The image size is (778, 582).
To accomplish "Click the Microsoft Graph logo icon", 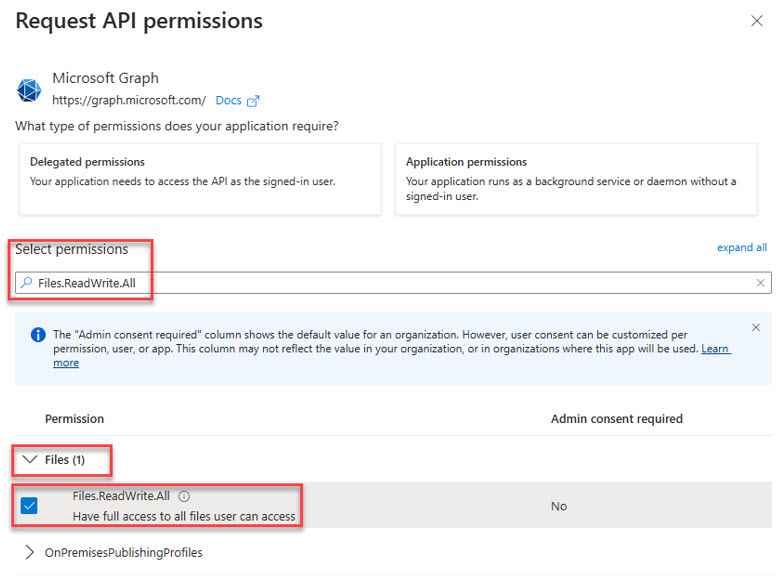I will [x=29, y=90].
